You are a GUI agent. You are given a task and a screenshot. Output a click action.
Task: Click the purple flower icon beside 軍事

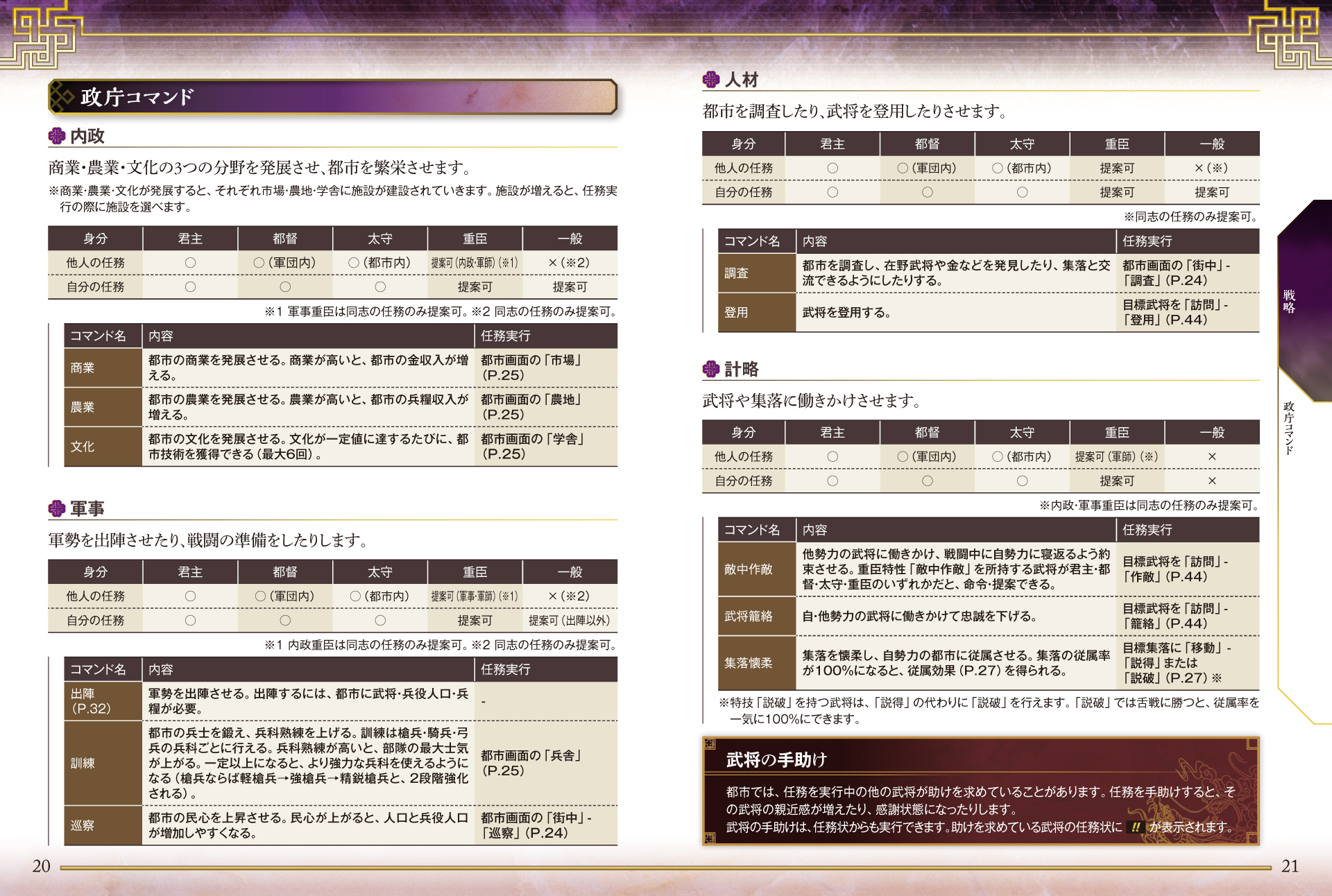(x=56, y=509)
